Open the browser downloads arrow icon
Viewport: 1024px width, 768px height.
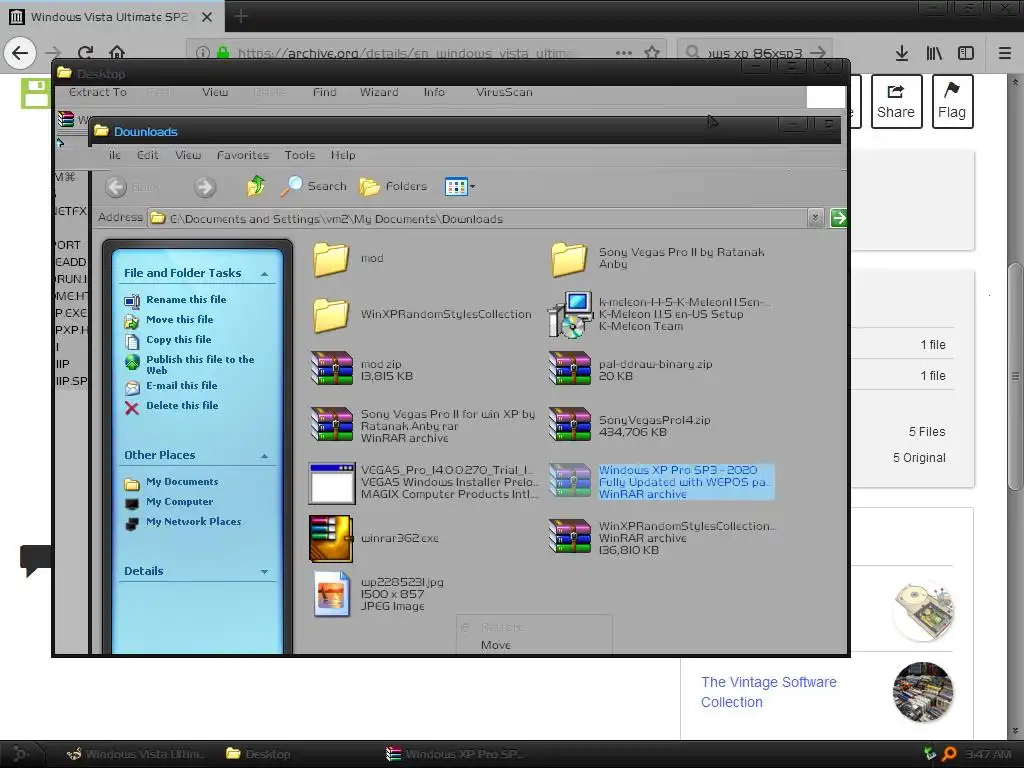click(x=902, y=53)
